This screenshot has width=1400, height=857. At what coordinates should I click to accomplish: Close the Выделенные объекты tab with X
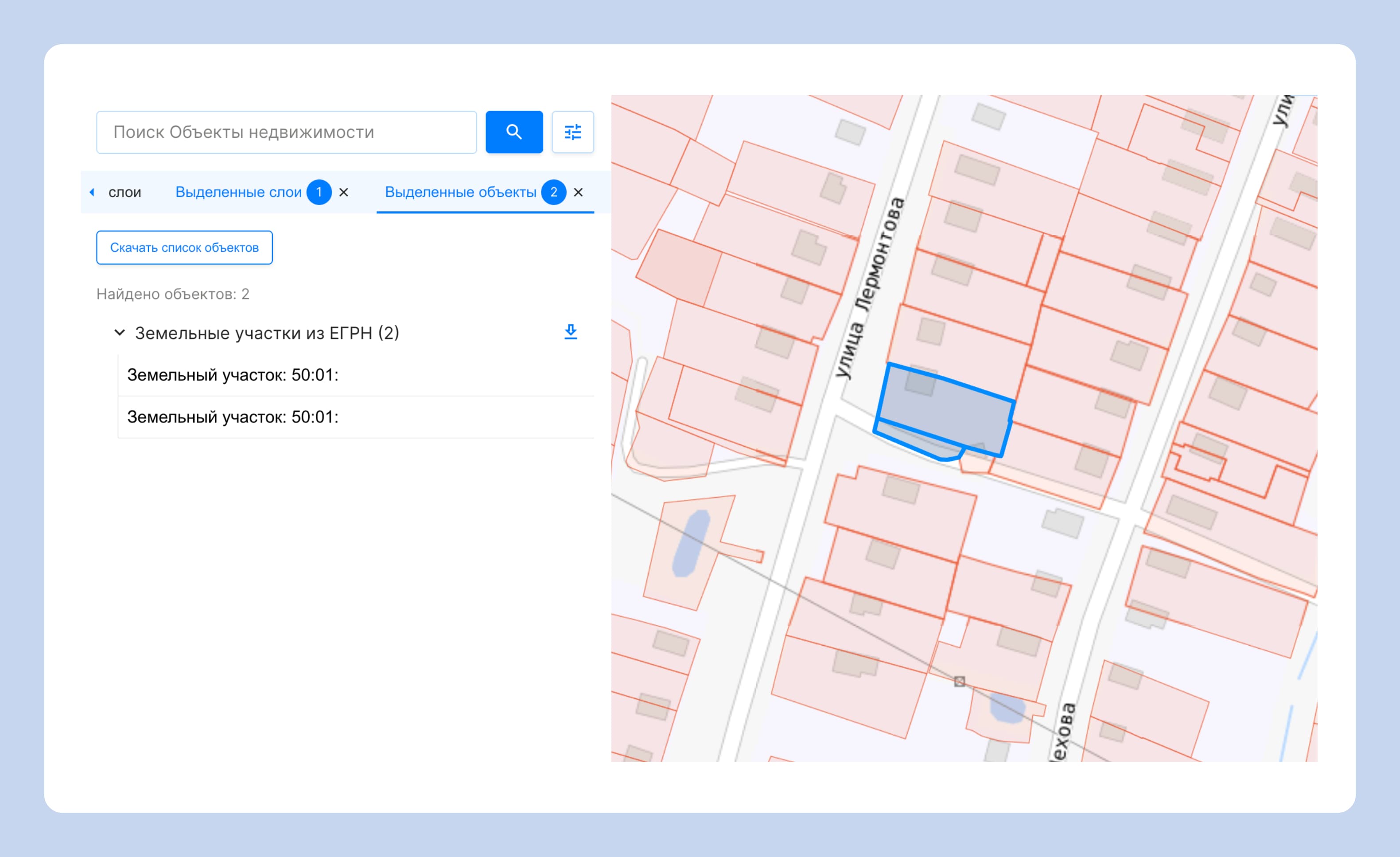tap(578, 192)
